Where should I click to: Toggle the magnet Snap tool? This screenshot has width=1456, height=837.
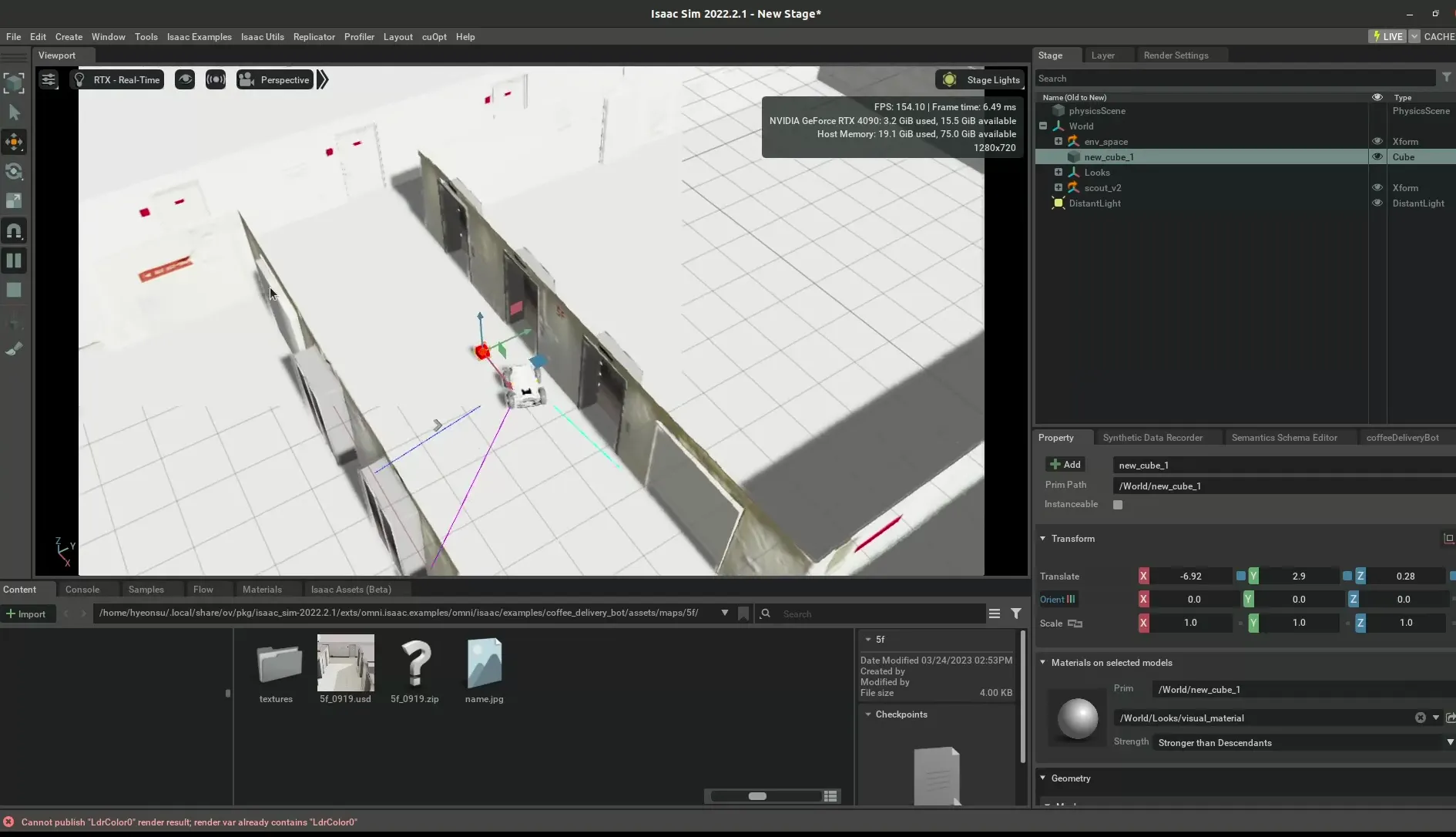click(x=14, y=230)
